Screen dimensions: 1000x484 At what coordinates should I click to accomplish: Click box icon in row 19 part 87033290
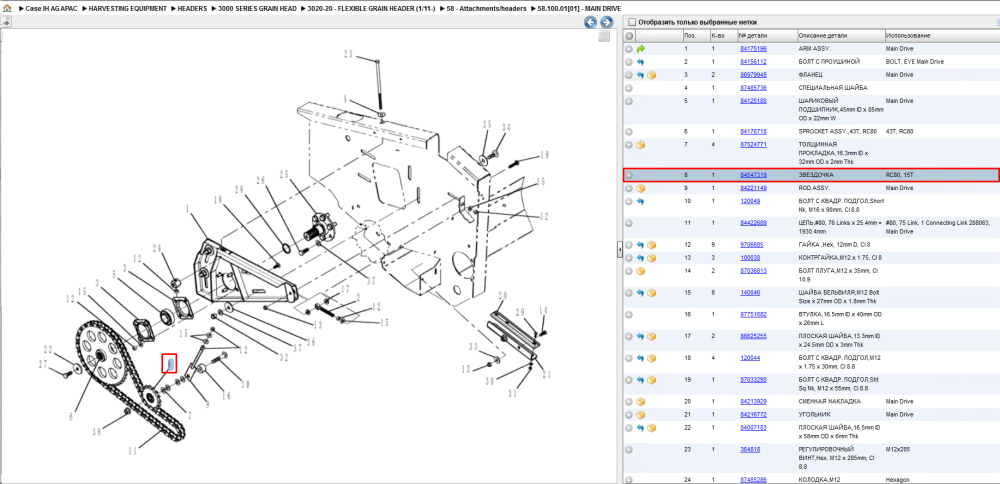point(652,379)
